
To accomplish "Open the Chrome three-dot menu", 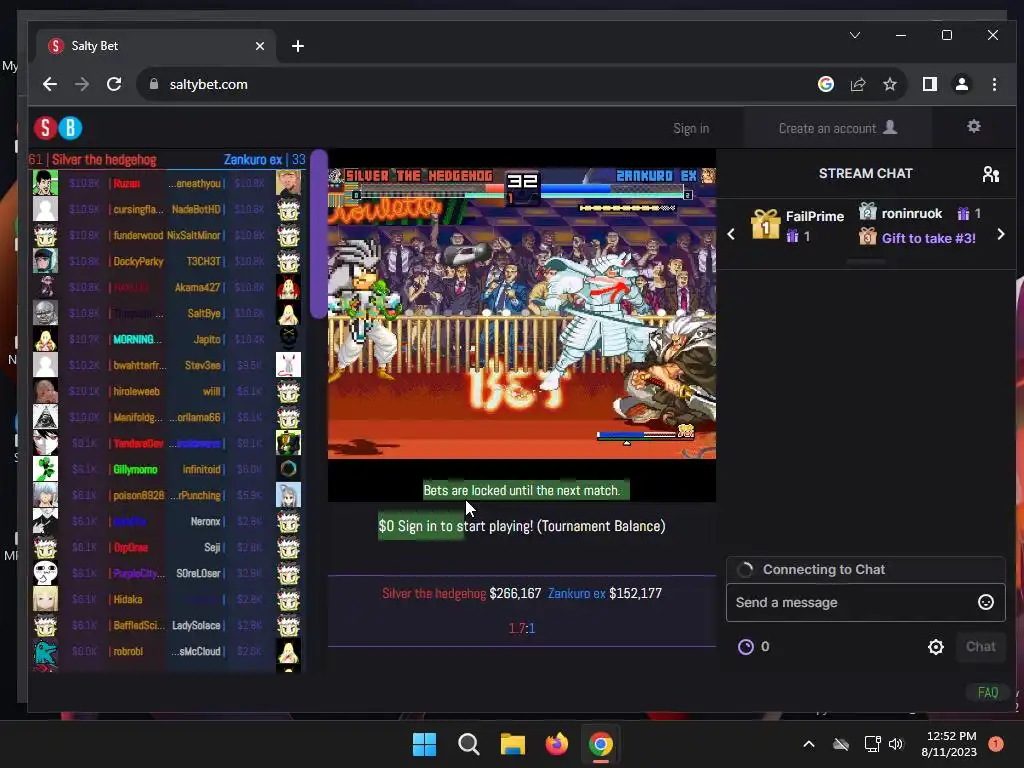I will [x=994, y=84].
